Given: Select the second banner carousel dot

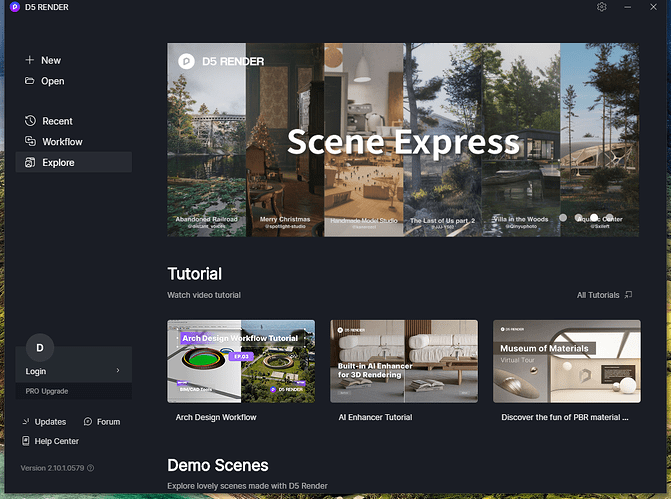Looking at the screenshot, I should tap(579, 217).
